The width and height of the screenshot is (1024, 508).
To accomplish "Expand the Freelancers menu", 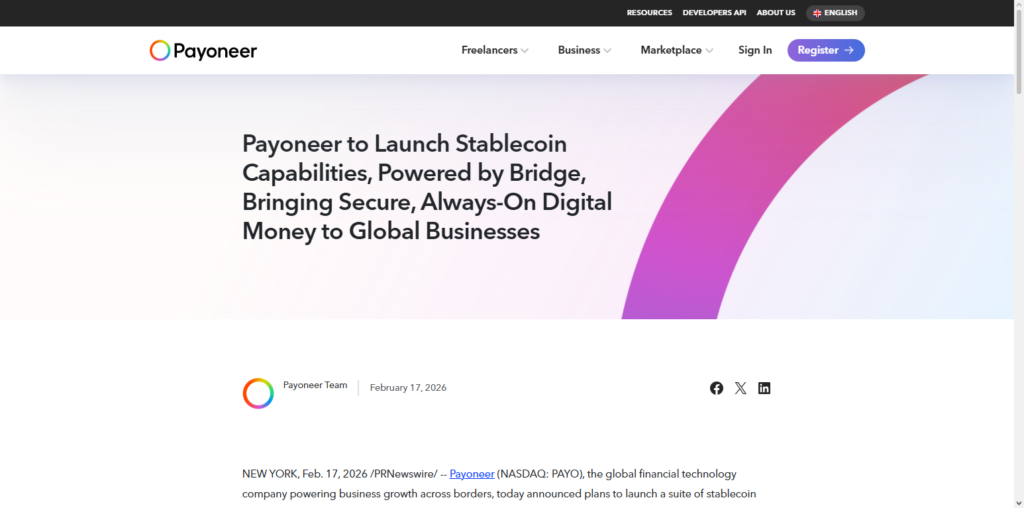I will click(x=495, y=50).
